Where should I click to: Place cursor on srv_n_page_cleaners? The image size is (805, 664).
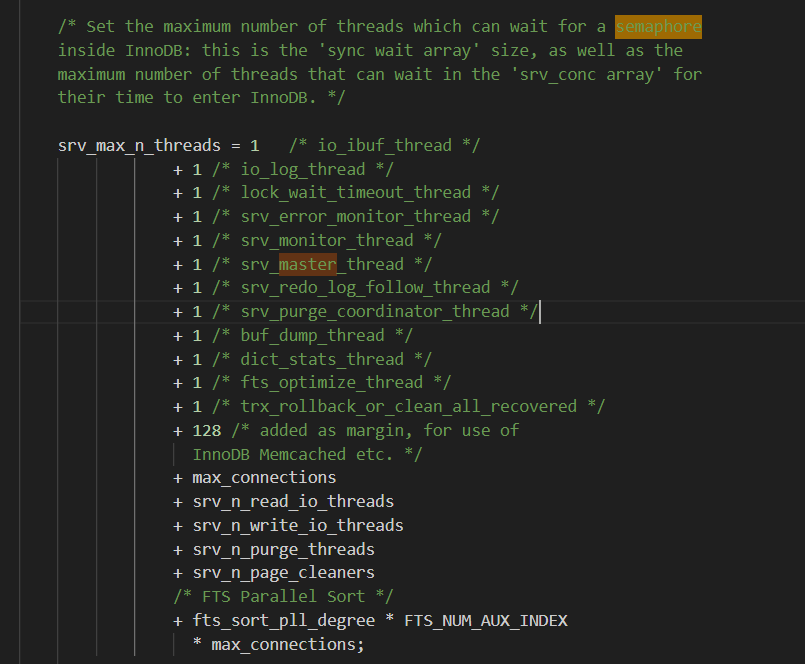pyautogui.click(x=283, y=573)
